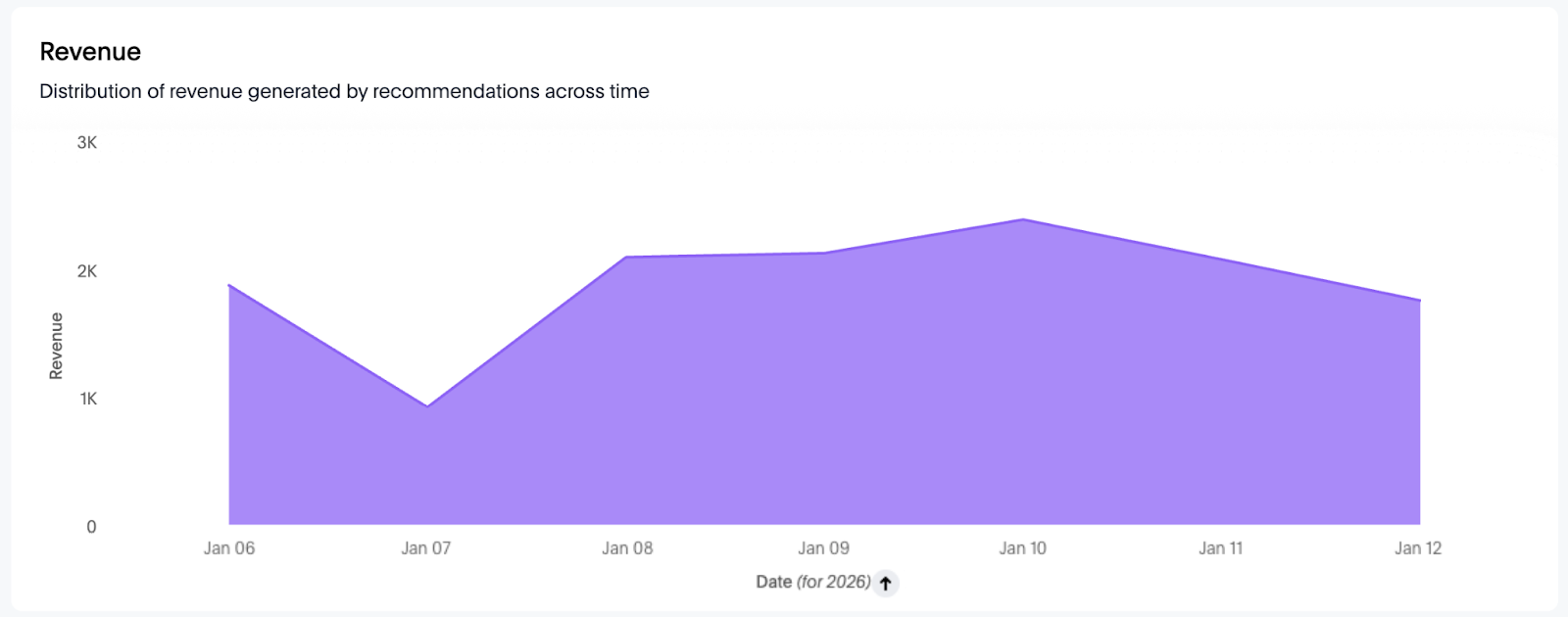Click the Date (for 2026) axis title
Image resolution: width=1568 pixels, height=617 pixels.
(x=812, y=582)
